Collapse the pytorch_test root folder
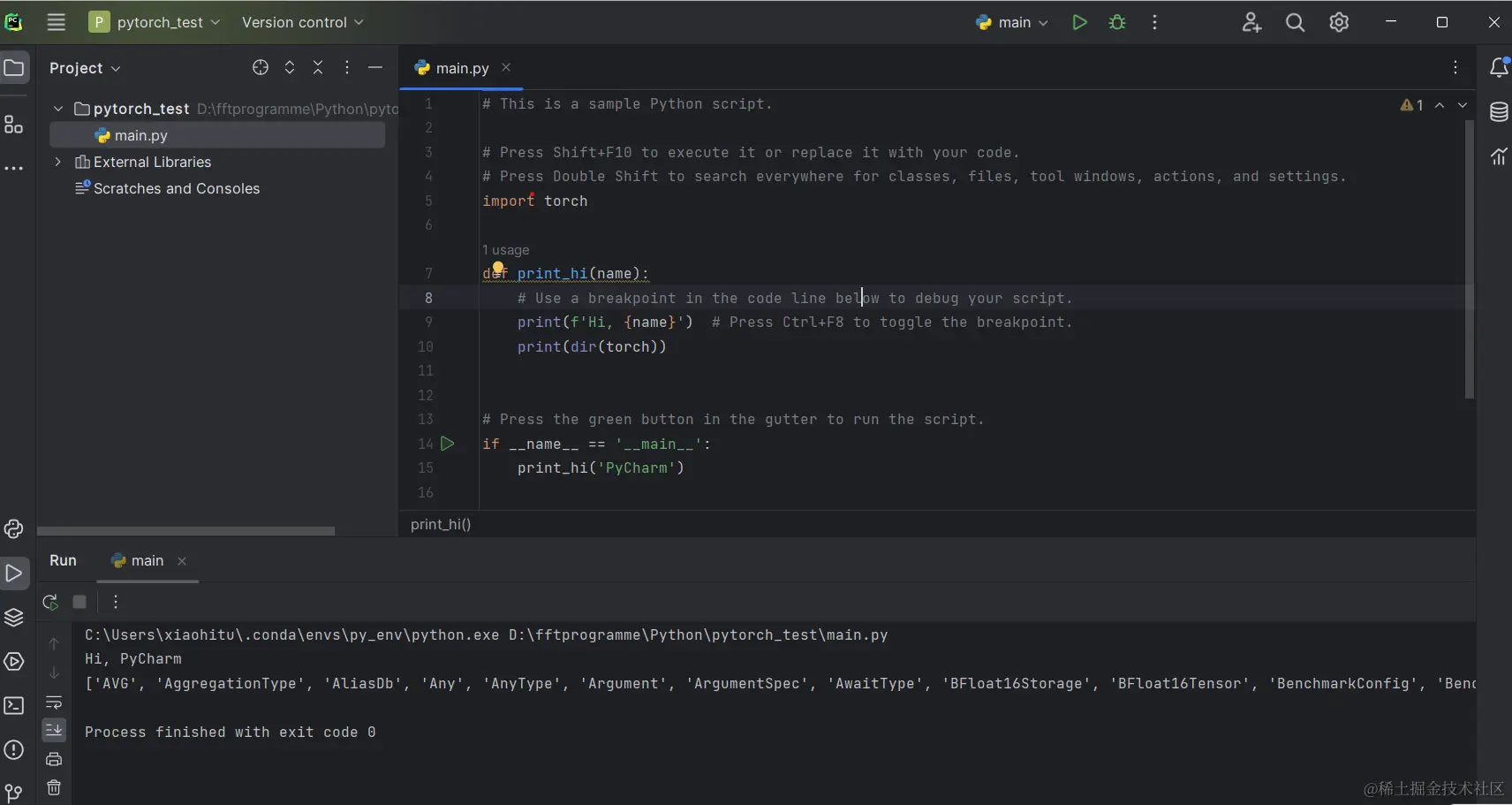This screenshot has height=805, width=1512. 58,109
